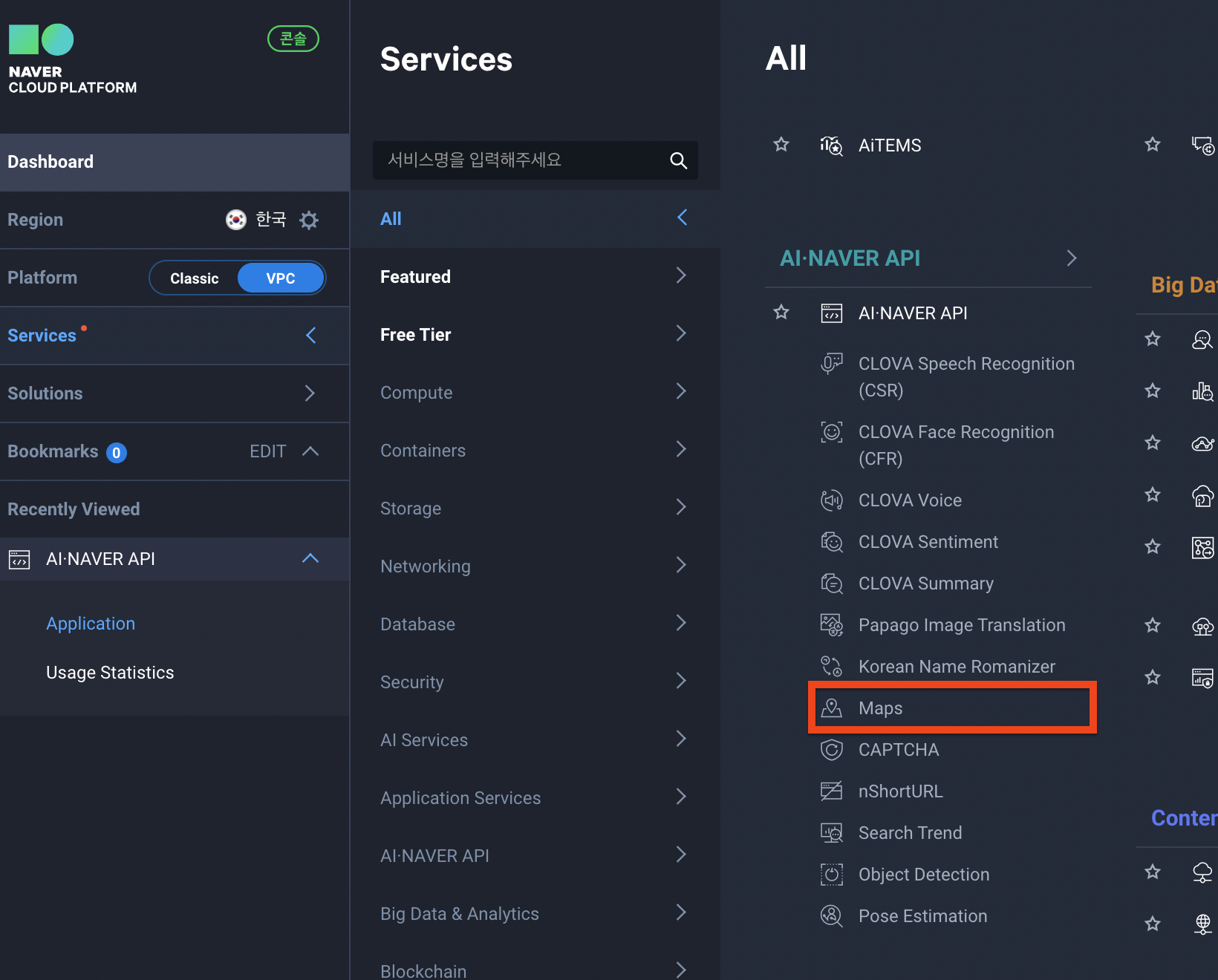Bookmark AiTEMS with the star
The height and width of the screenshot is (980, 1218).
pos(781,145)
